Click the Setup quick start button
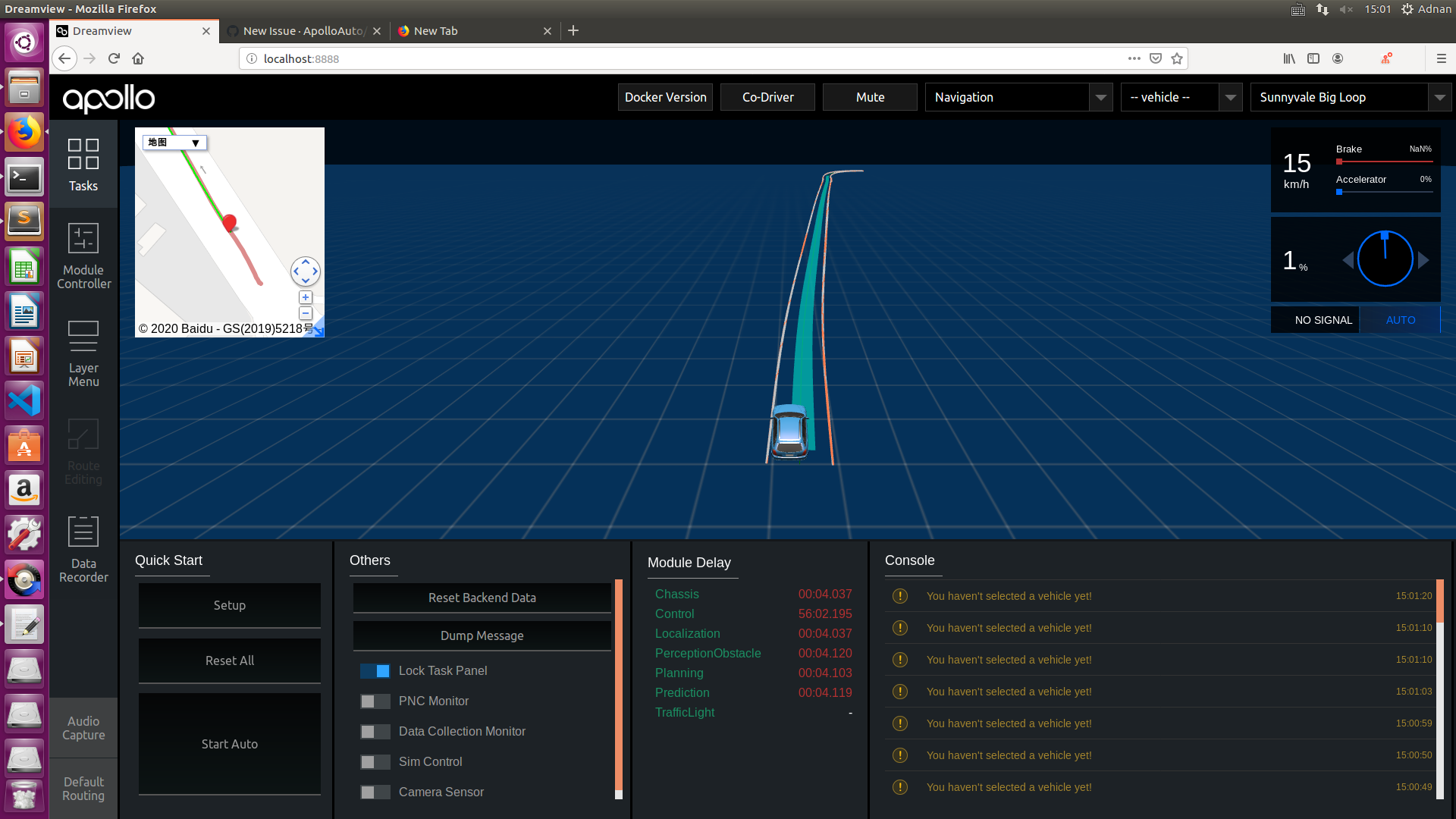This screenshot has width=1456, height=819. point(230,605)
